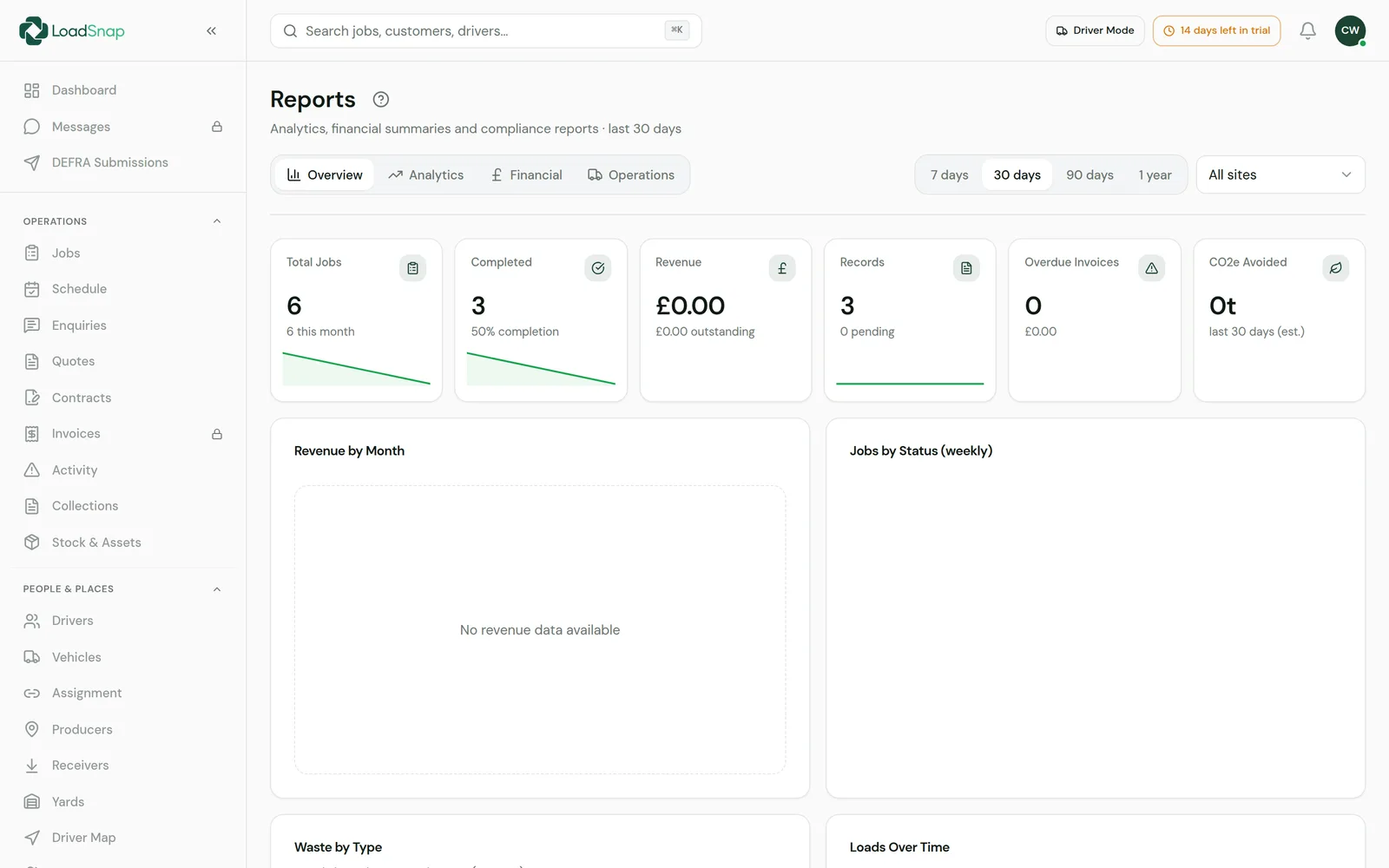
Task: Focus the search jobs, customers, drivers field
Action: [485, 30]
